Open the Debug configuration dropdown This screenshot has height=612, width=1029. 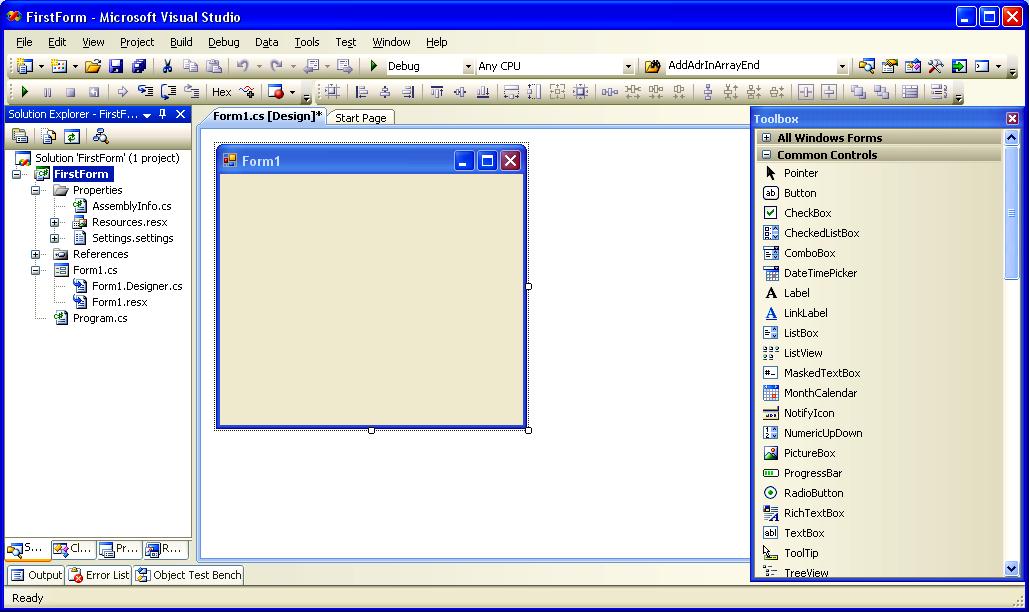[x=468, y=66]
